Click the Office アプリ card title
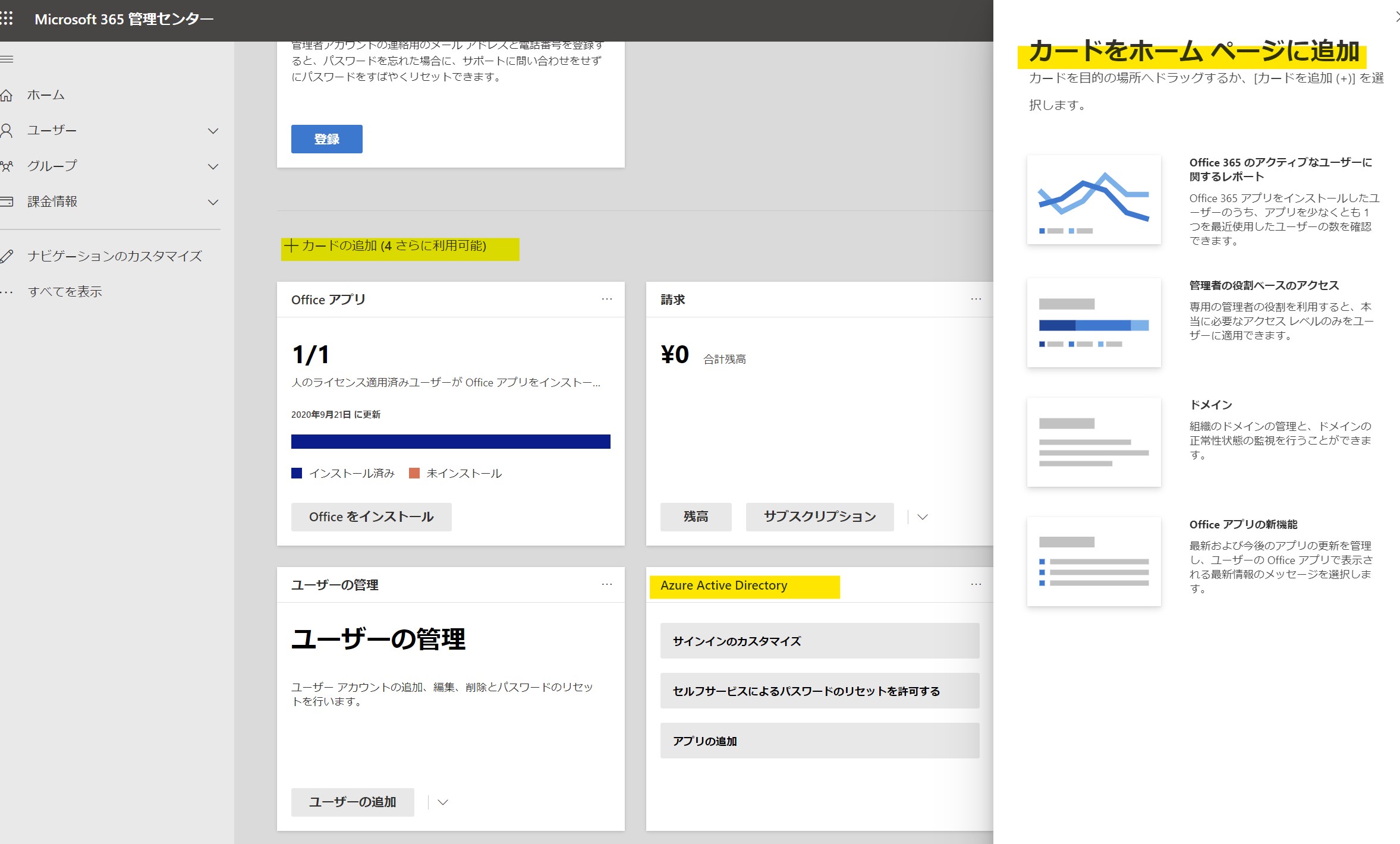Screen dimensions: 1400x844 328,300
